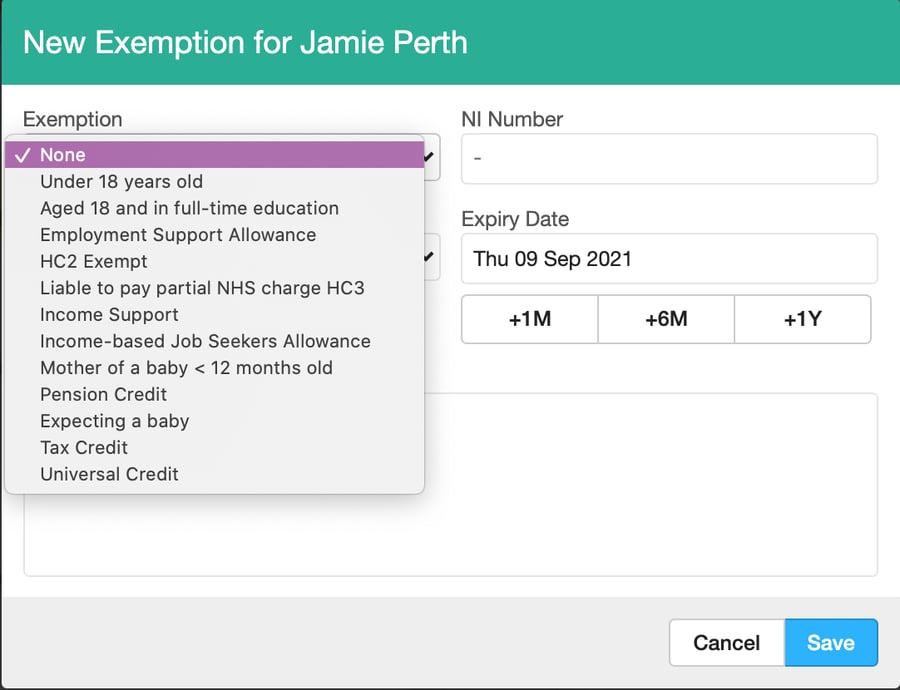This screenshot has height=690, width=900.
Task: Extend expiry by +6M
Action: point(666,320)
